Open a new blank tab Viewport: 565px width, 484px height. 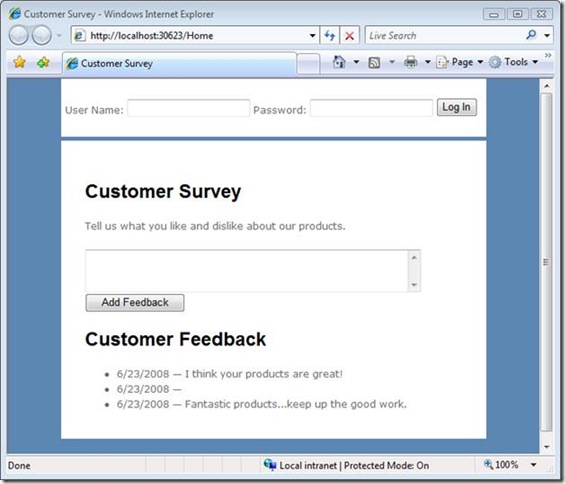(x=308, y=64)
